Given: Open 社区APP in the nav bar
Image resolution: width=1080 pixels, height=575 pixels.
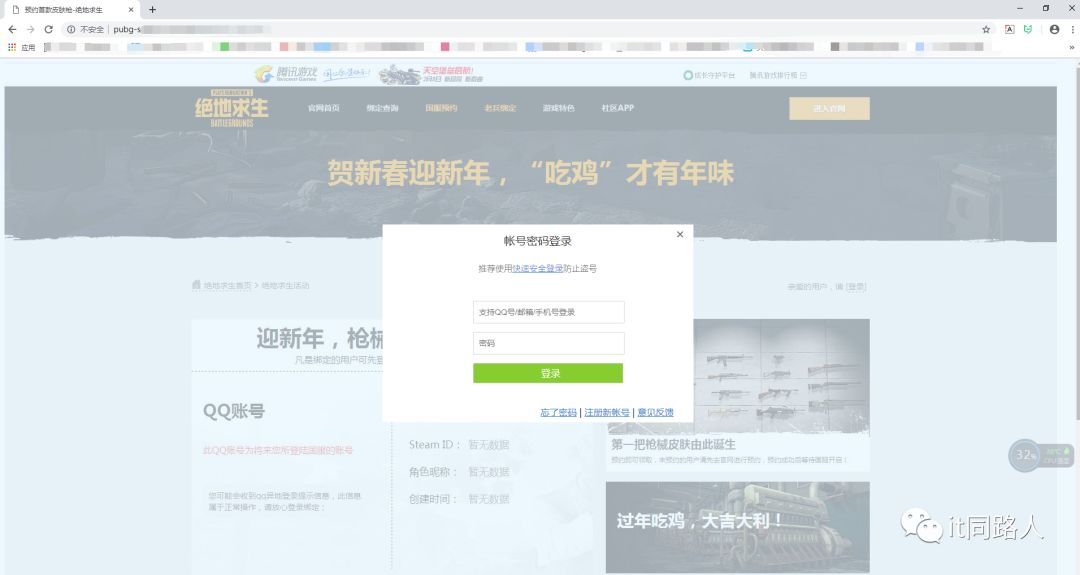Looking at the screenshot, I should (618, 108).
